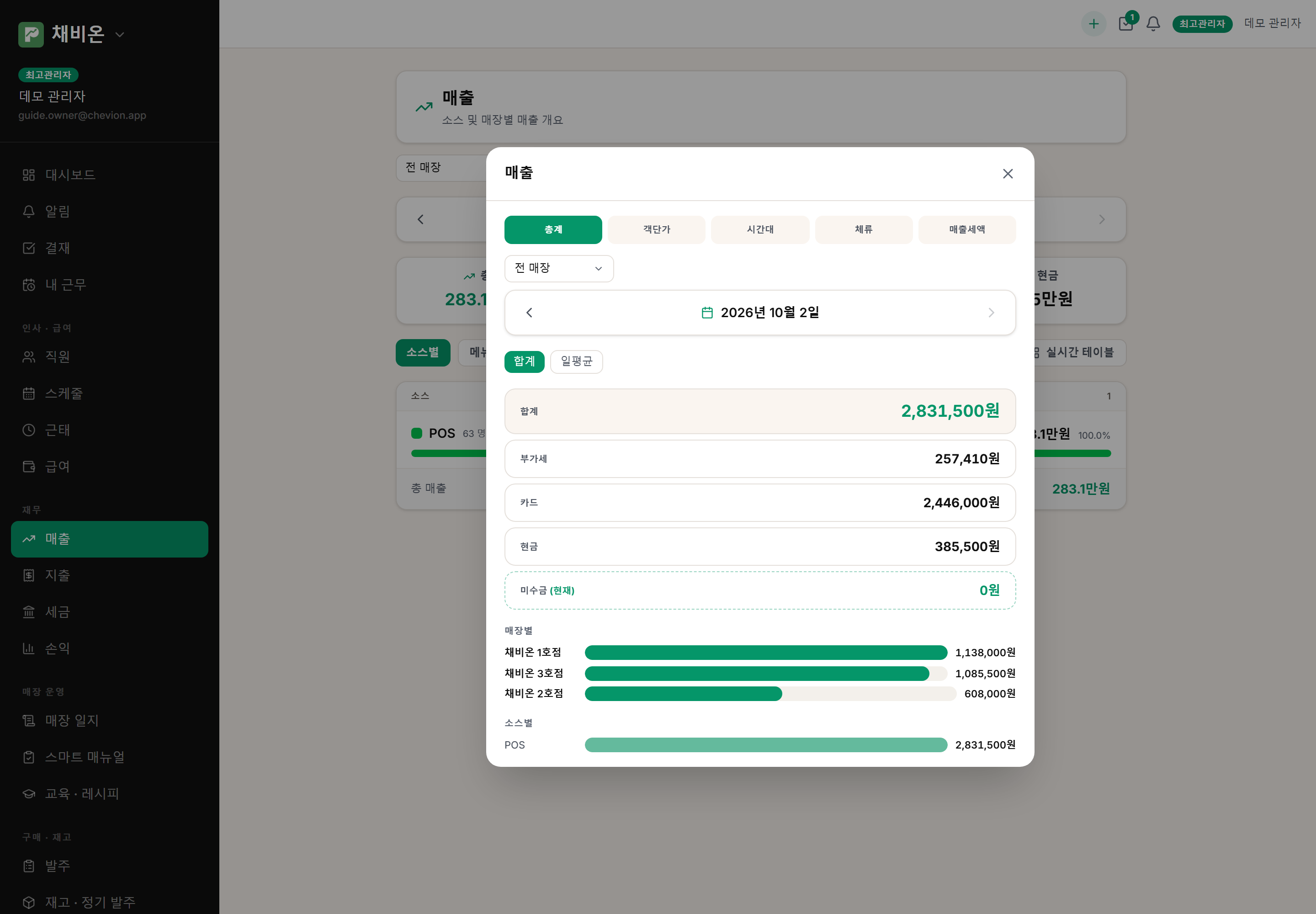
Task: Click the POS source bar
Action: (766, 745)
